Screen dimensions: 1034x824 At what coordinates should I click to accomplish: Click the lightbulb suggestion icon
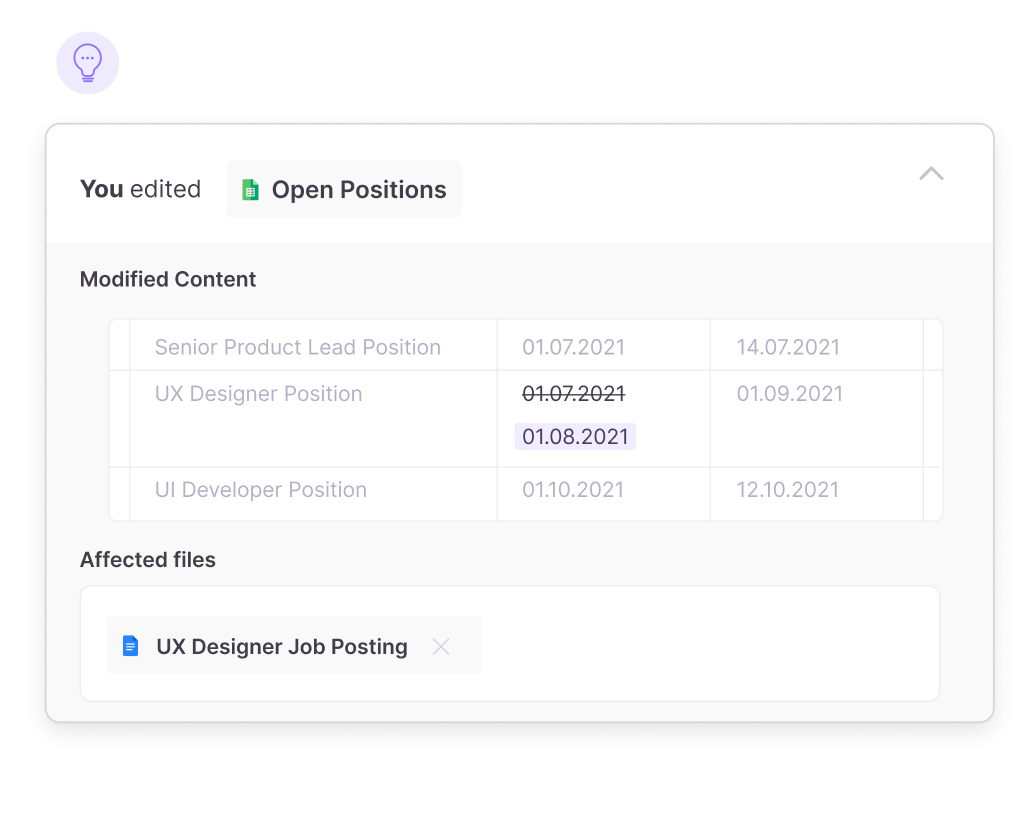[x=88, y=63]
